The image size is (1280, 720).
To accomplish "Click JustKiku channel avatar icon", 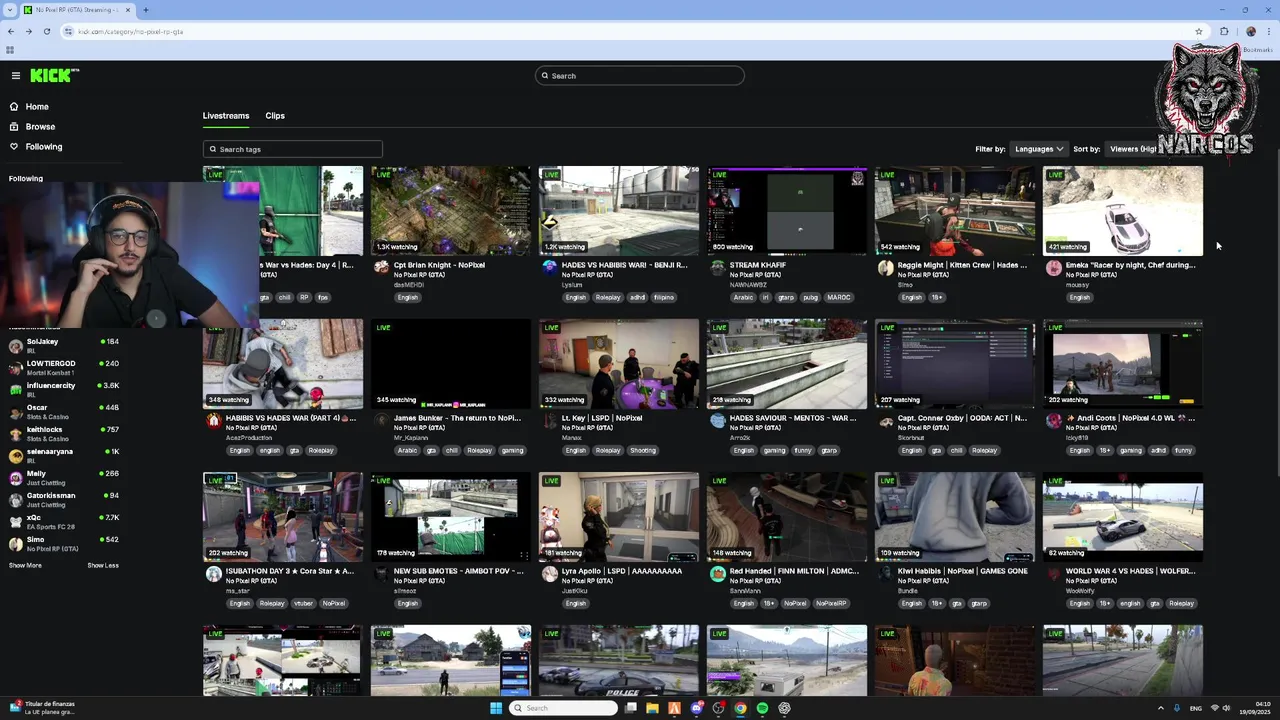I will click(549, 573).
